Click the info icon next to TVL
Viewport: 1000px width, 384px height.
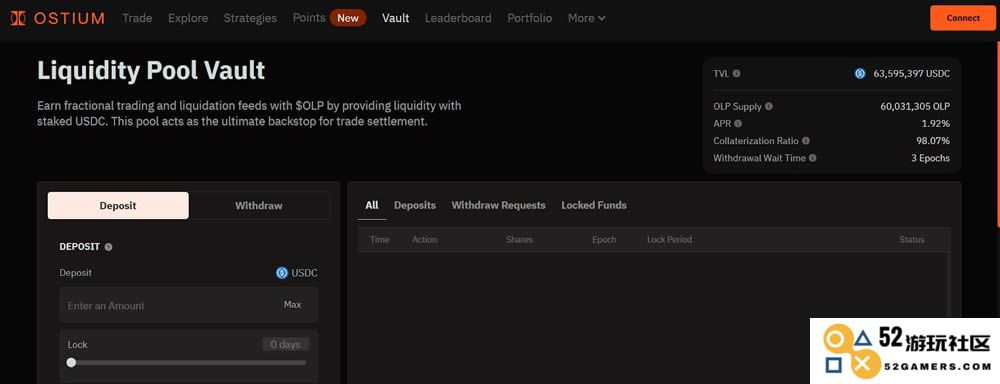[737, 73]
